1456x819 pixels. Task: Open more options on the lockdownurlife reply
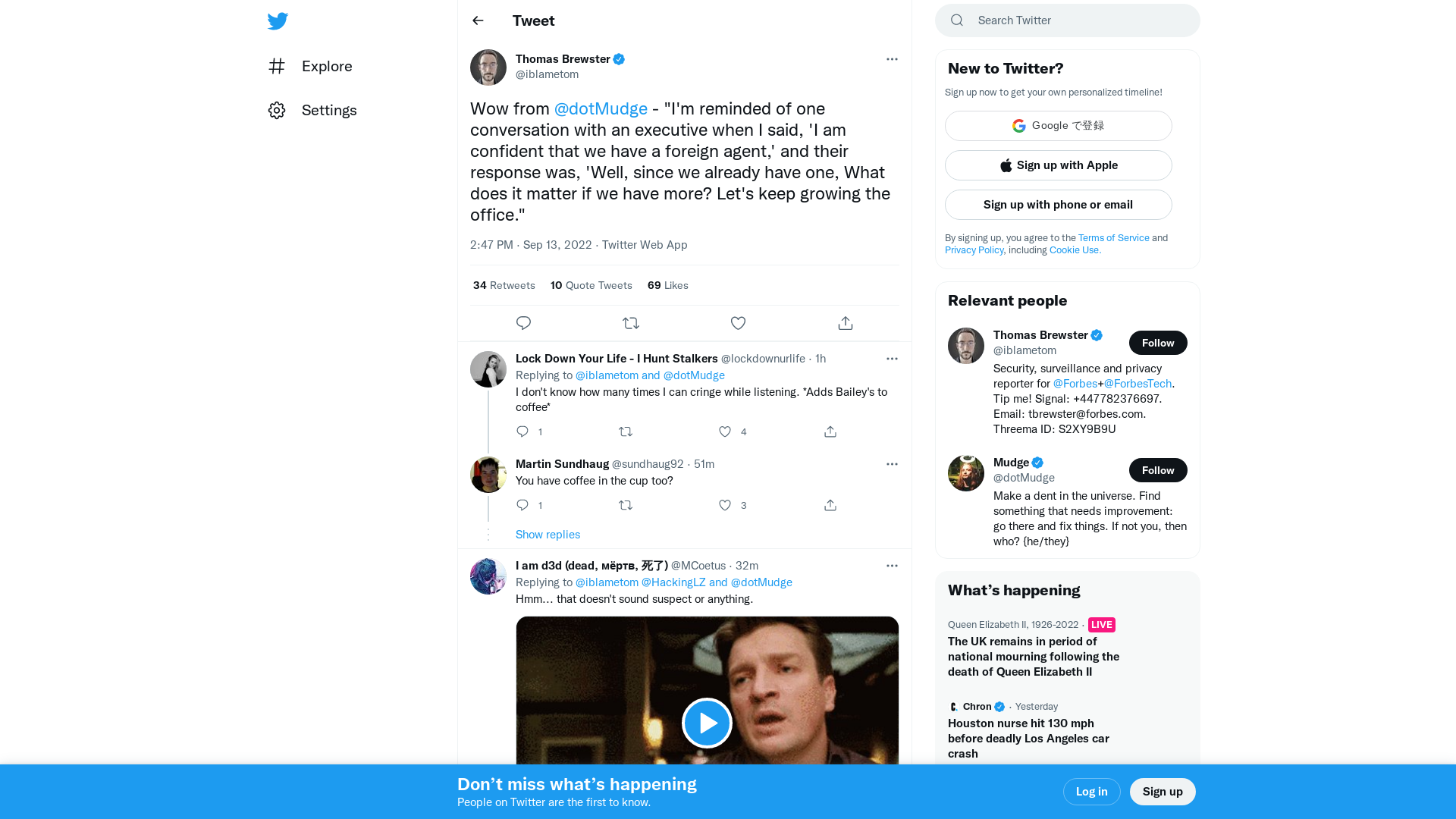click(892, 358)
